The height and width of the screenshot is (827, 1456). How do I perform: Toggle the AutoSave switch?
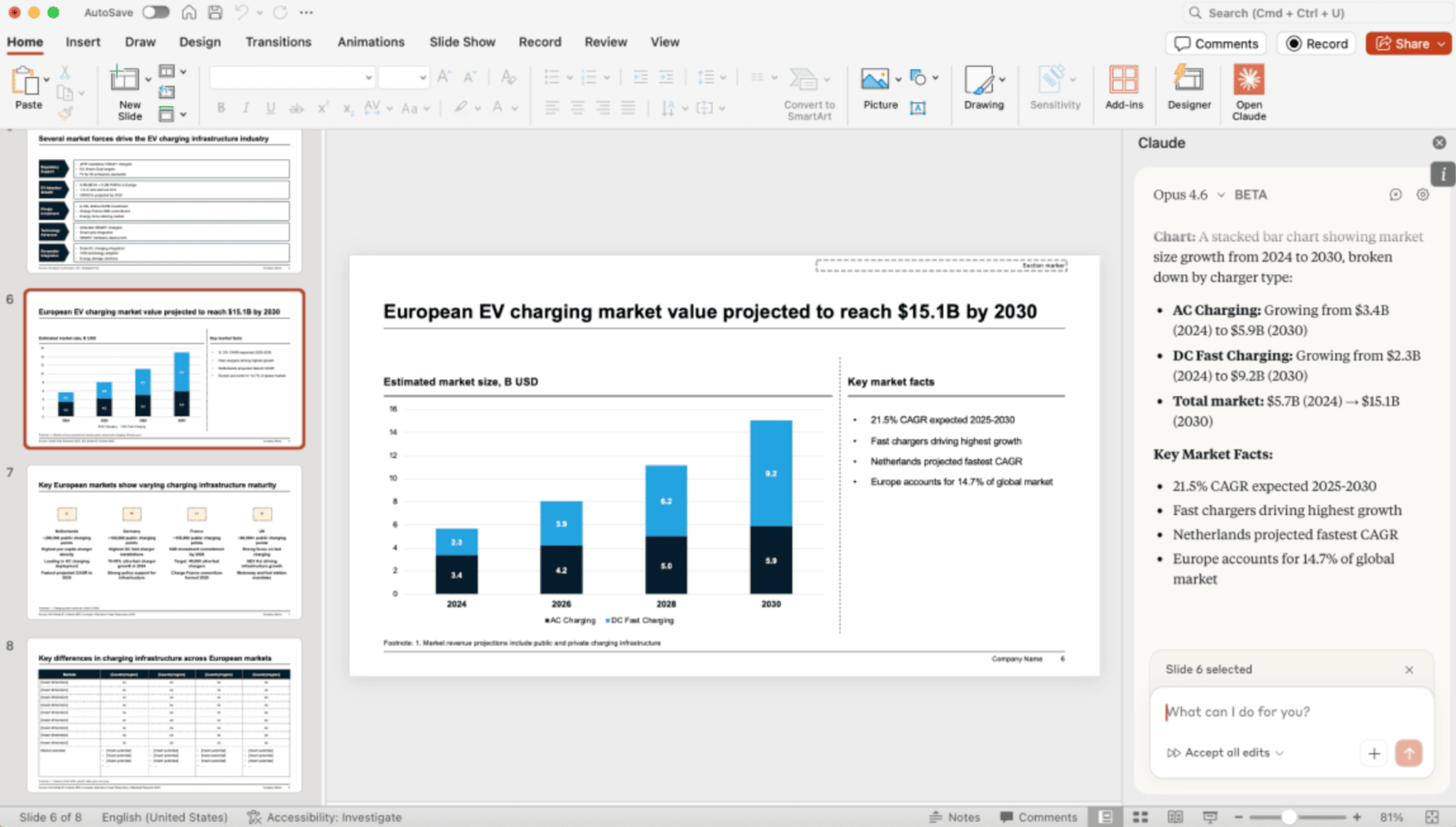point(155,12)
